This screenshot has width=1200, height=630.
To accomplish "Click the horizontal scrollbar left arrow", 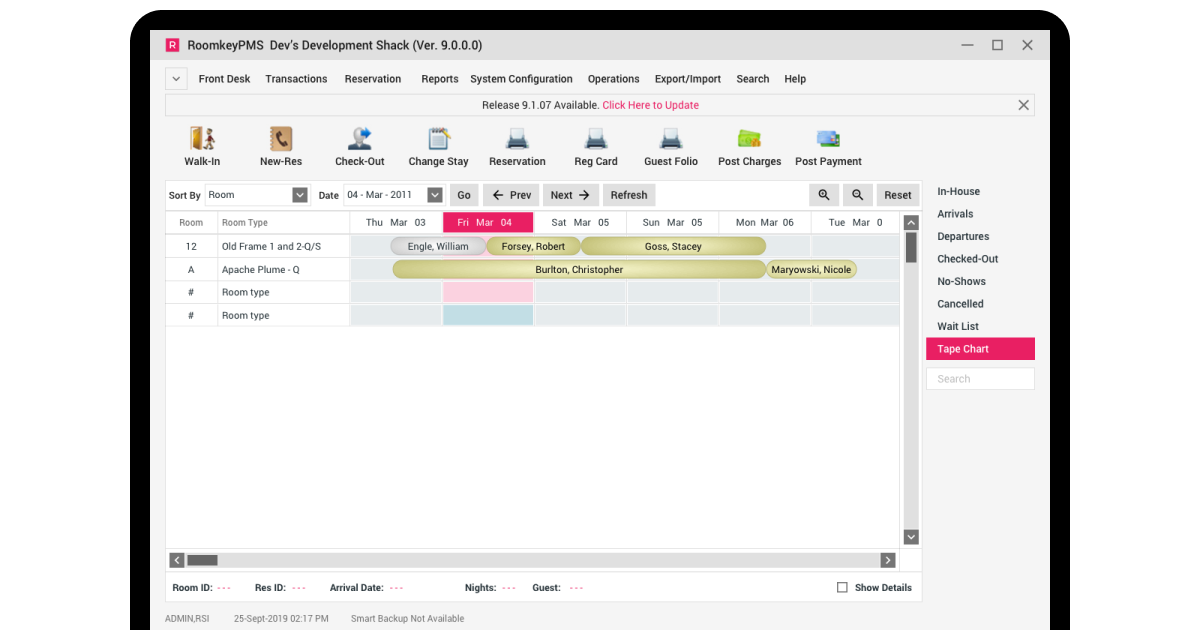I will (x=177, y=560).
